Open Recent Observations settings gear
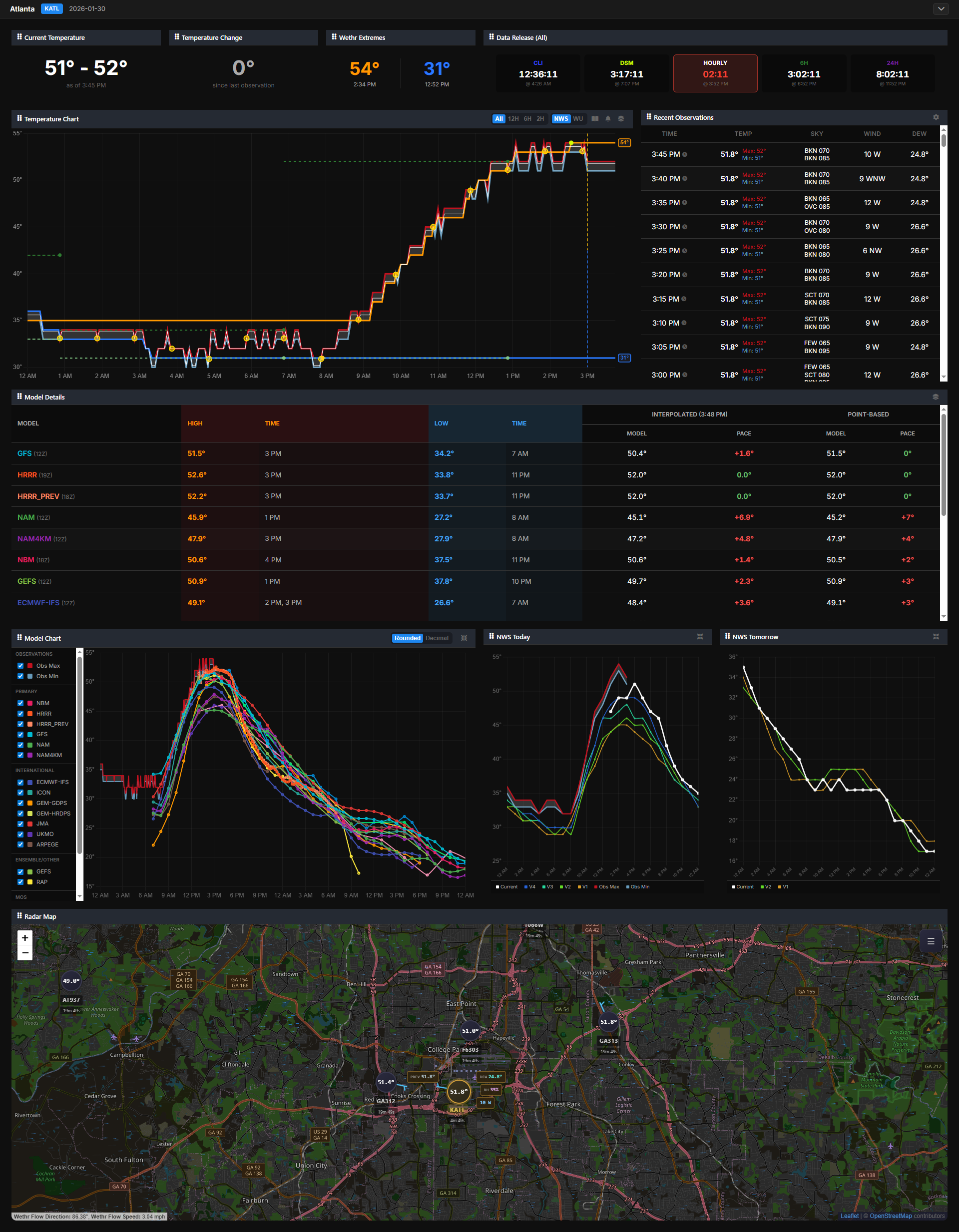 [x=936, y=117]
